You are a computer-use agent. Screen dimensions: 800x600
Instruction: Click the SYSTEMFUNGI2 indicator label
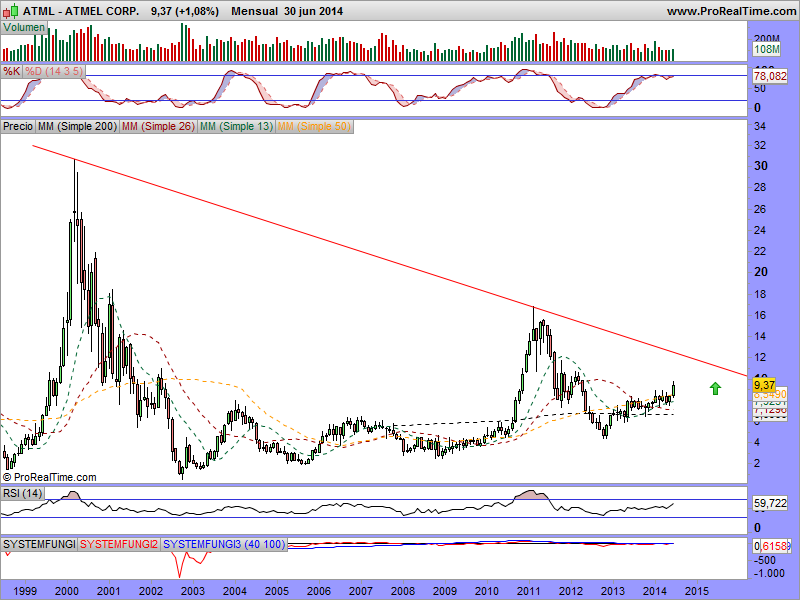click(119, 544)
